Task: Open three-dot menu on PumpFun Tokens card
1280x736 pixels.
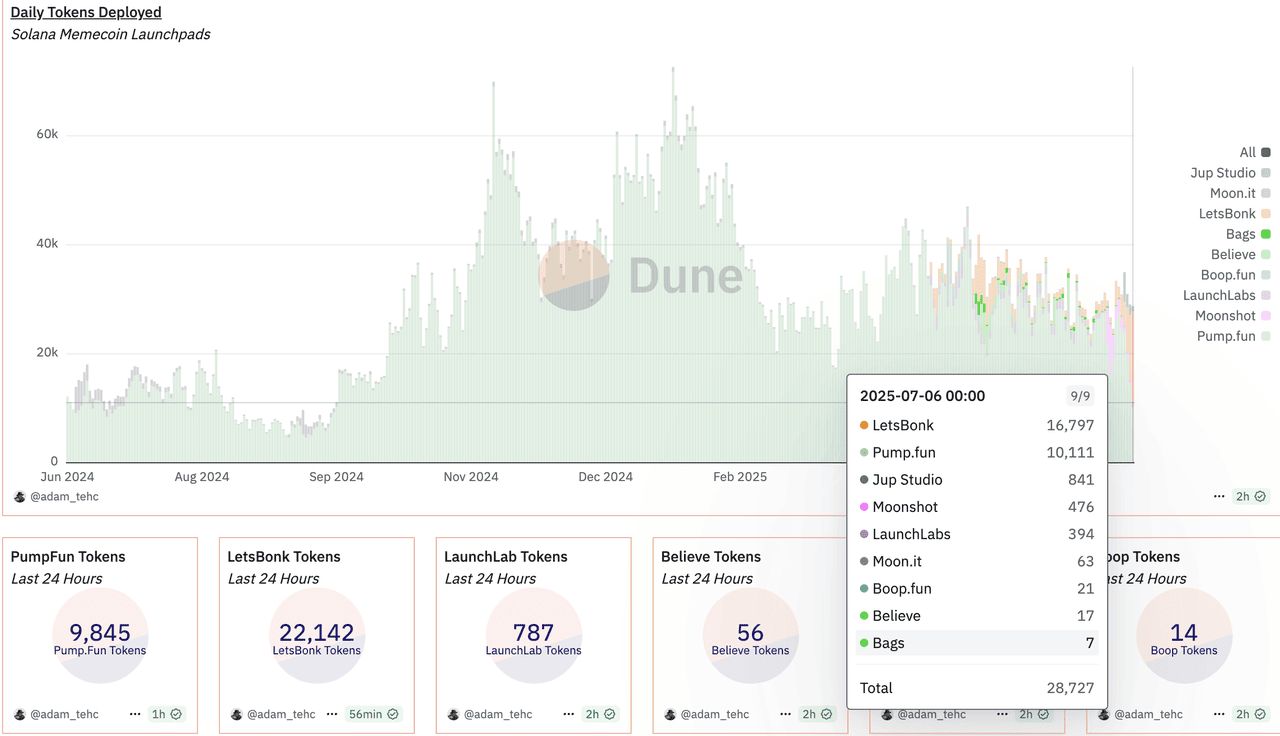Action: tap(135, 714)
